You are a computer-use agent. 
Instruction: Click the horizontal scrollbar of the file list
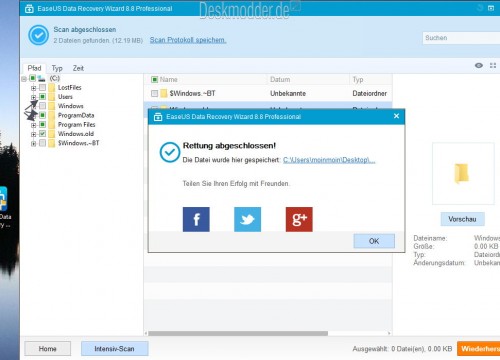(238, 333)
